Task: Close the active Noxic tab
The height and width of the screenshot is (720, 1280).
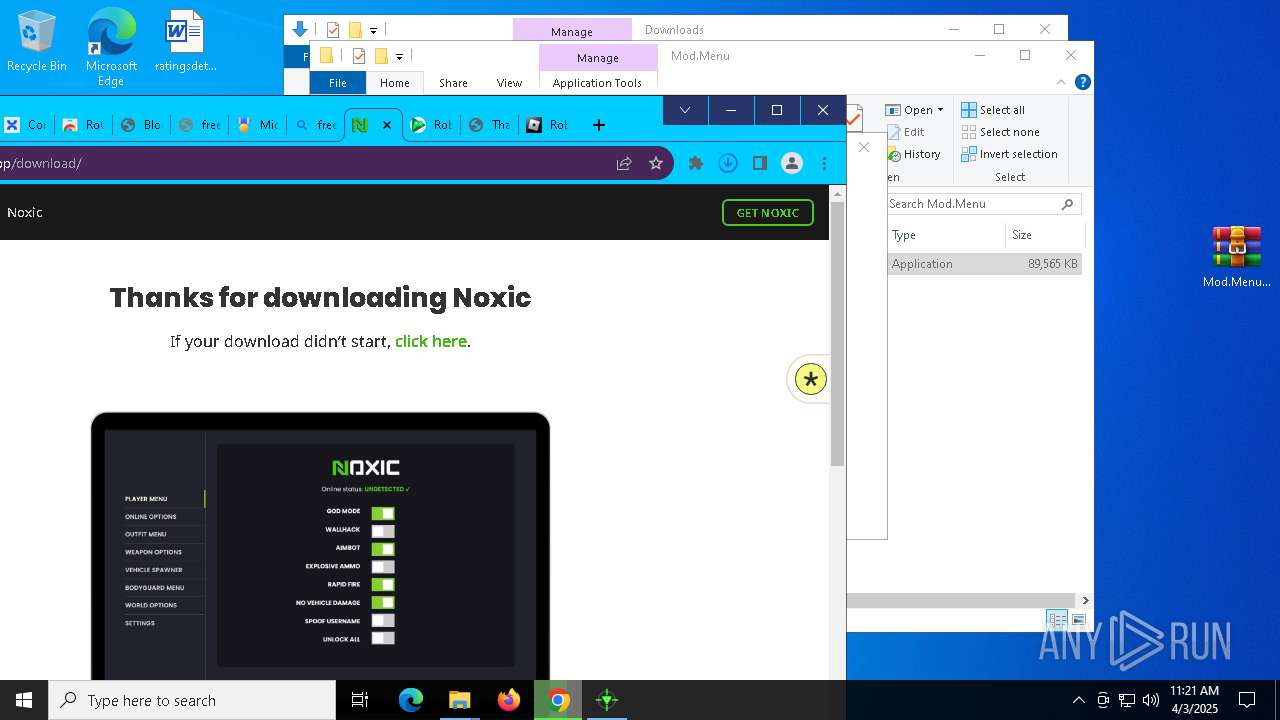Action: [387, 125]
